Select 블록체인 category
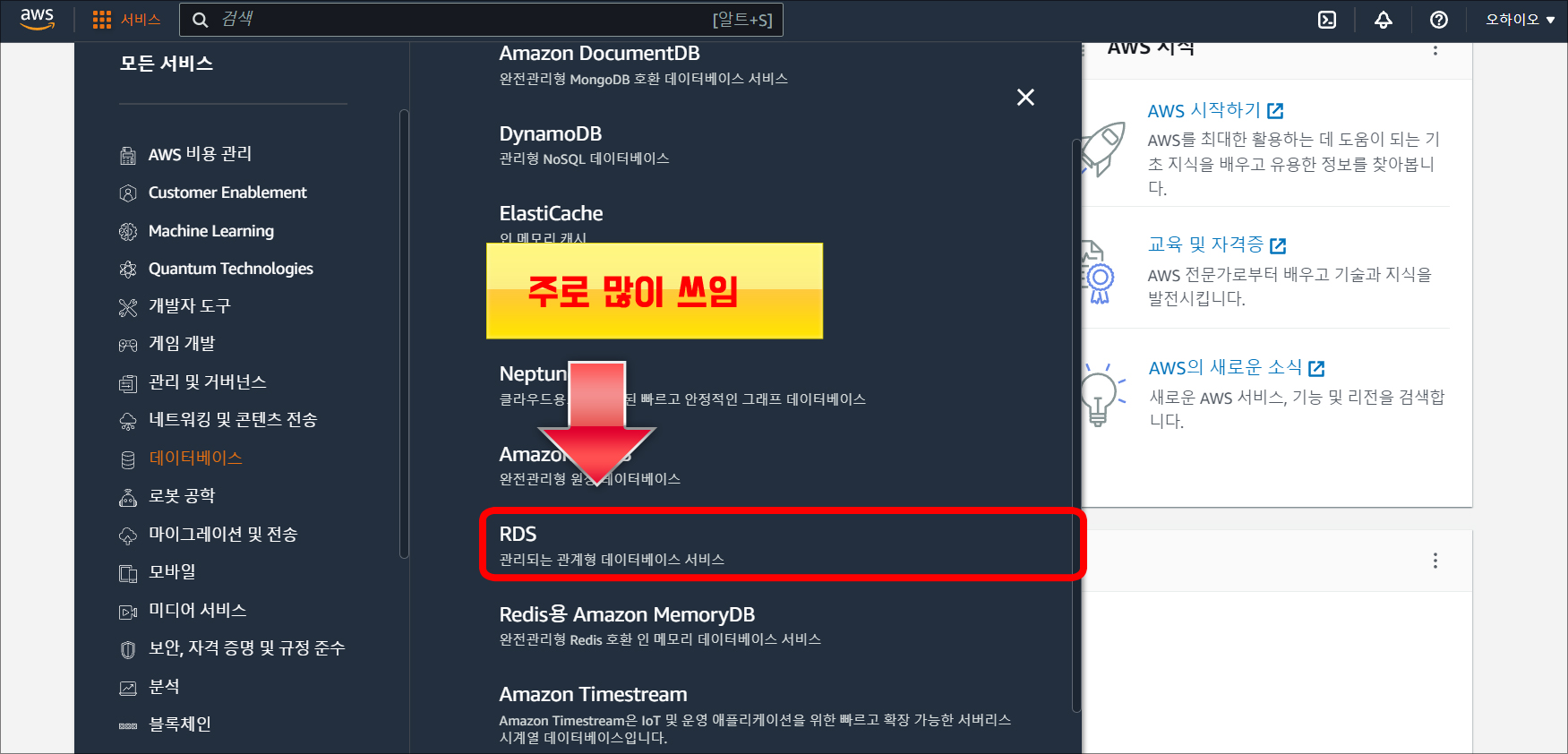1568x754 pixels. point(180,724)
